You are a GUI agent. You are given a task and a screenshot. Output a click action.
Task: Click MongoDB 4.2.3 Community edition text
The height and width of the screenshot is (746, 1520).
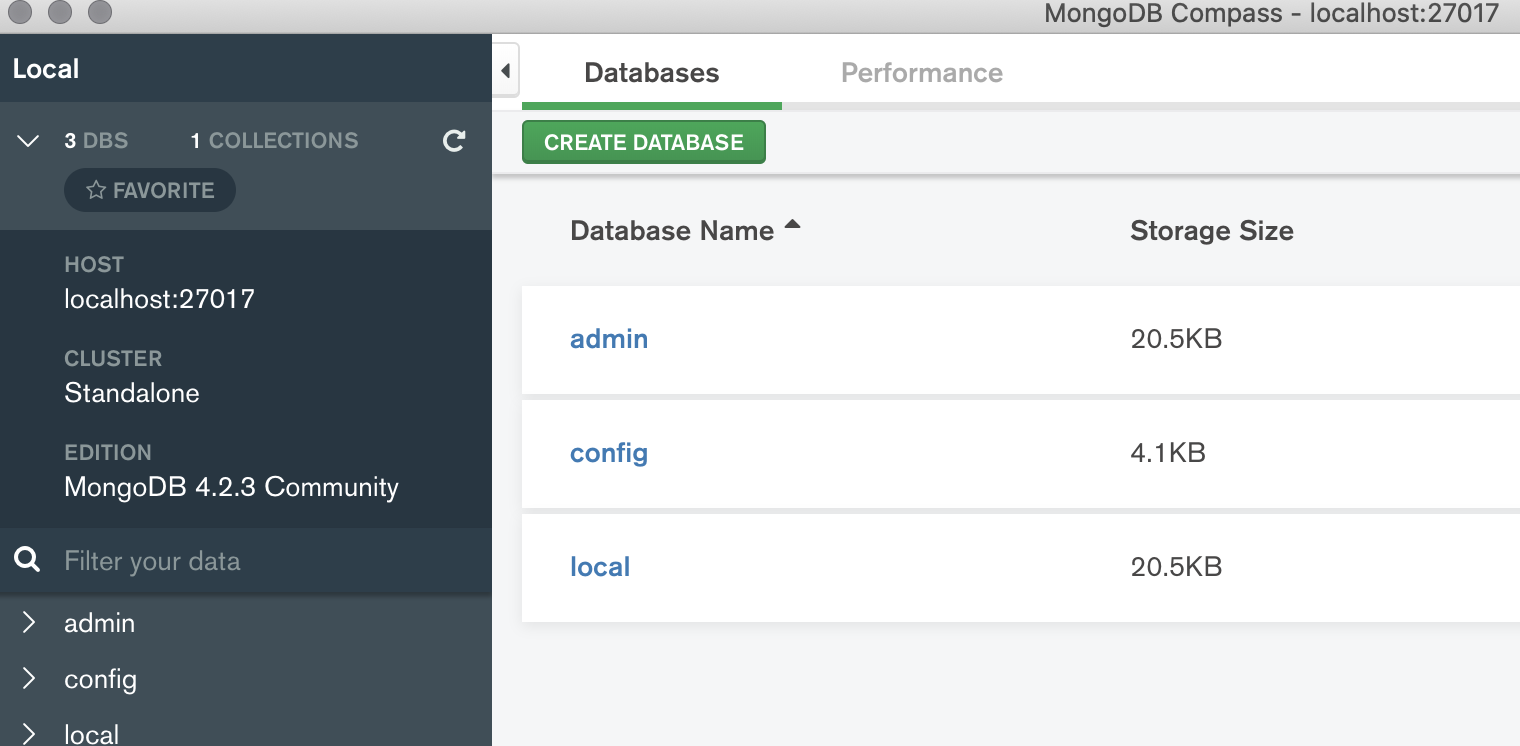[x=231, y=487]
